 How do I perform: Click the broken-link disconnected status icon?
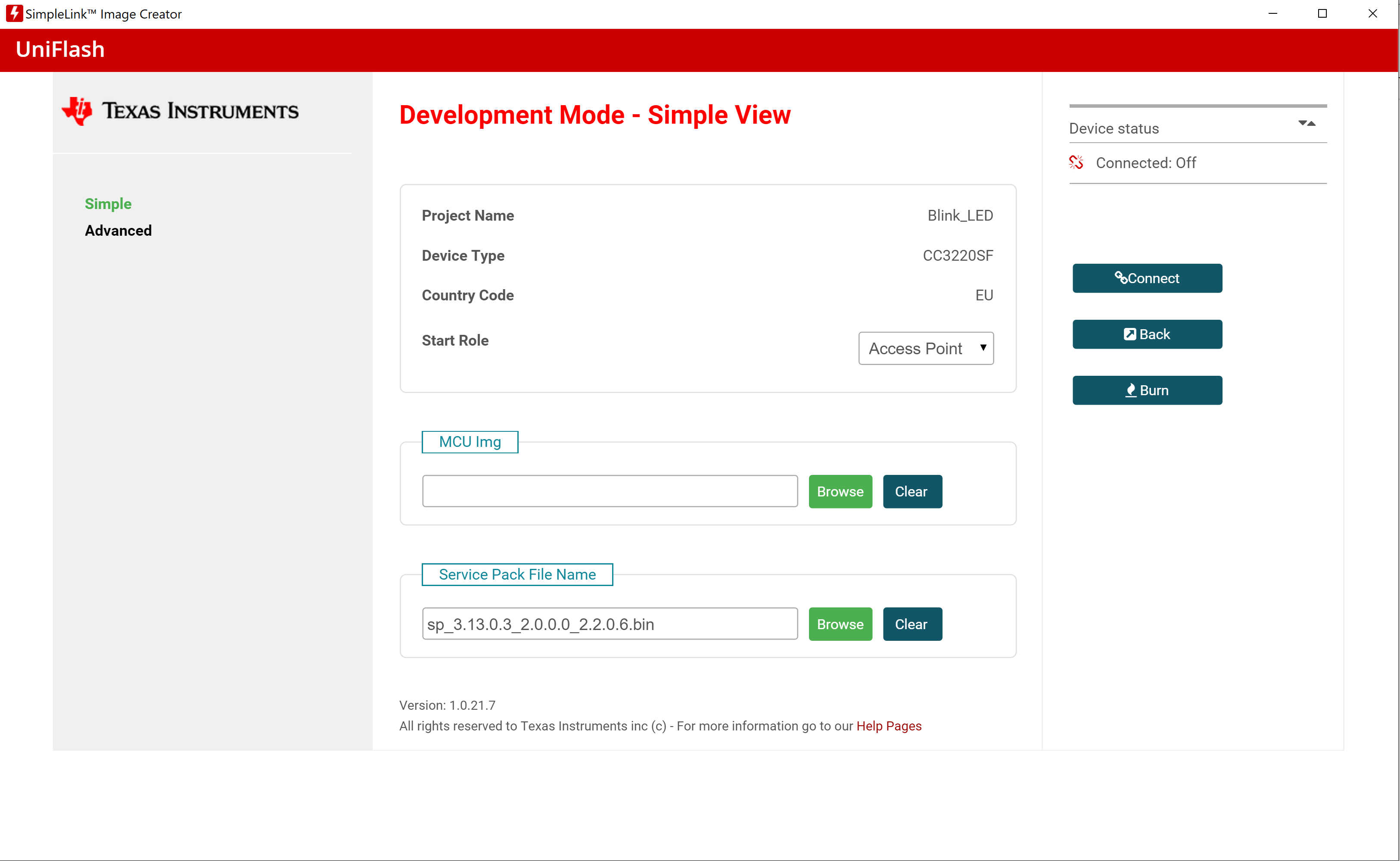point(1076,163)
